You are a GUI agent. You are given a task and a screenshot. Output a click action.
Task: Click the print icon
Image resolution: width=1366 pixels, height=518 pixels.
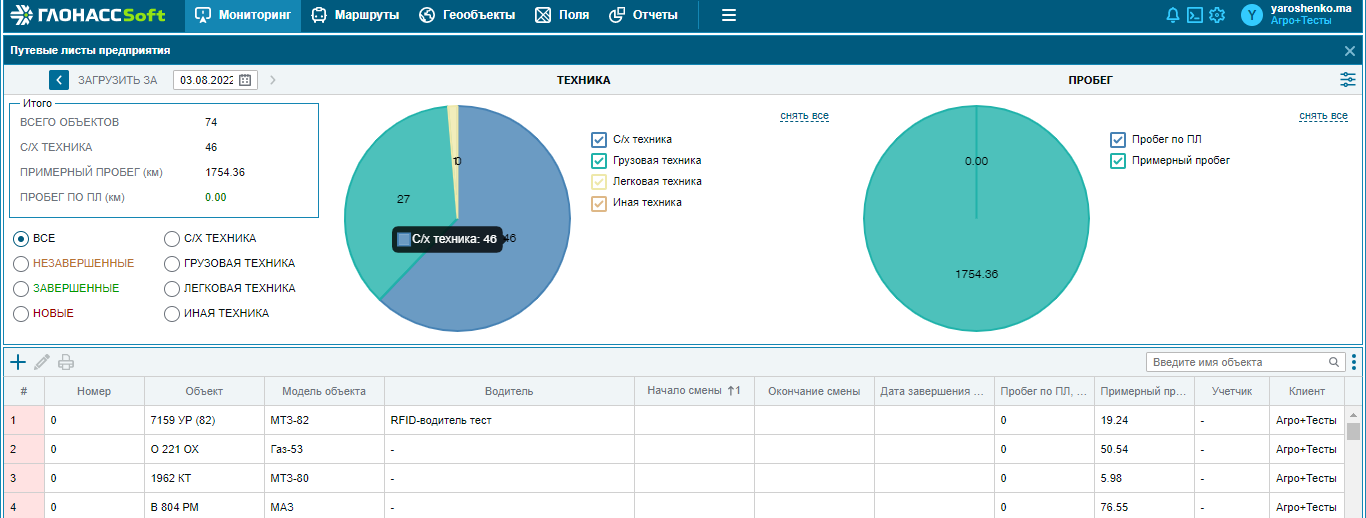coord(66,362)
